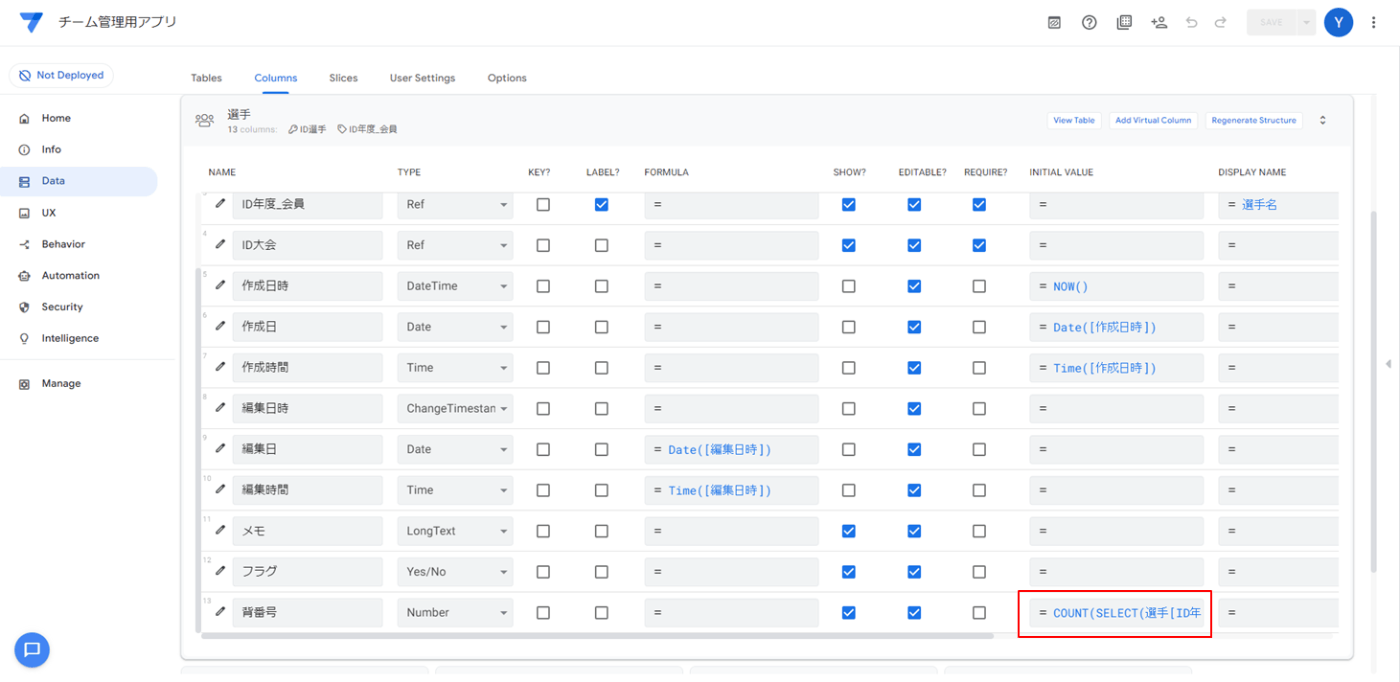Uncheck EDITABLE? for フラグ row
The height and width of the screenshot is (682, 1400).
pos(914,572)
